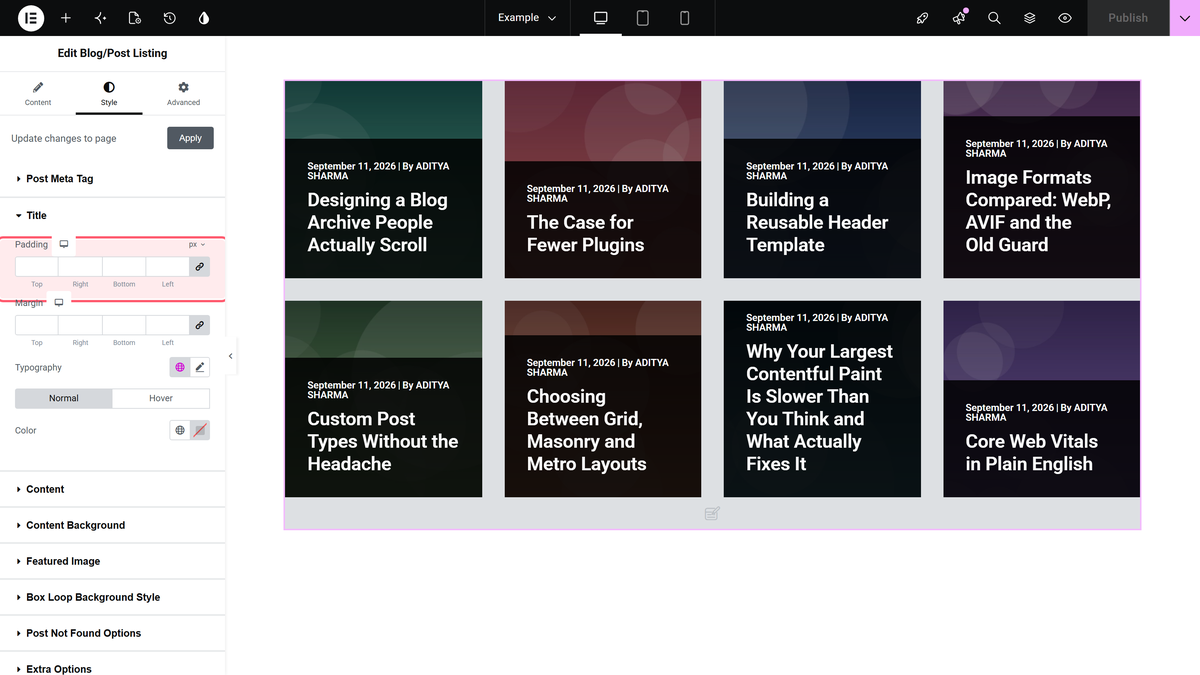Viewport: 1200px width, 675px height.
Task: Open the Padding px unit dropdown
Action: coord(197,244)
